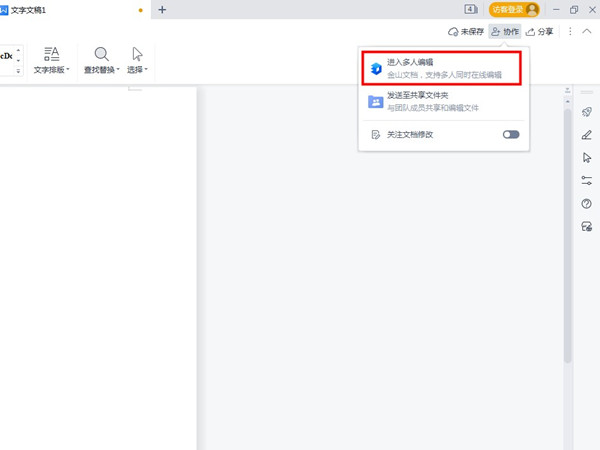600x450 pixels.
Task: Expand the style gallery more arrow
Action: click(x=19, y=71)
